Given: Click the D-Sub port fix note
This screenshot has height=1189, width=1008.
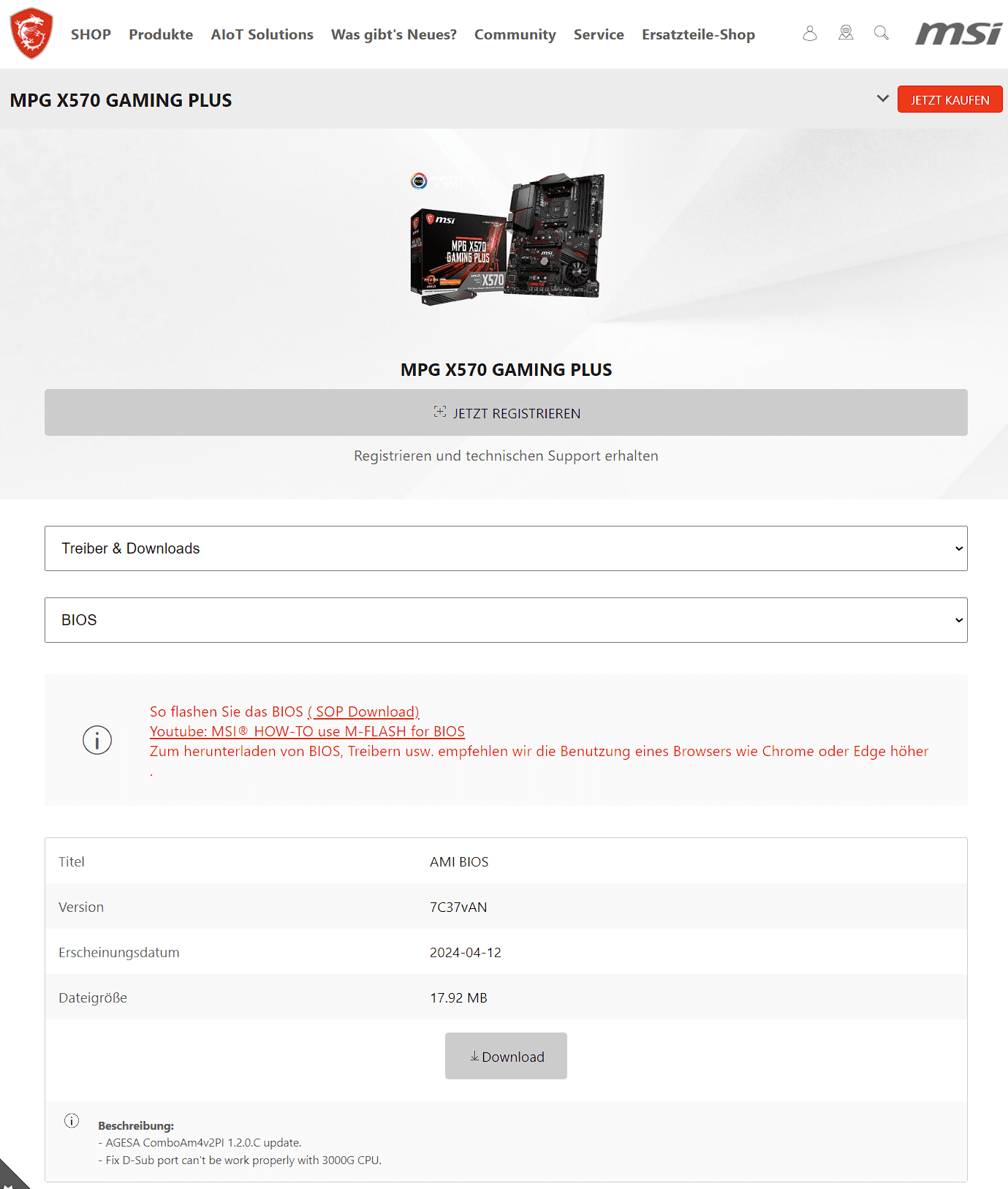Looking at the screenshot, I should [240, 1160].
